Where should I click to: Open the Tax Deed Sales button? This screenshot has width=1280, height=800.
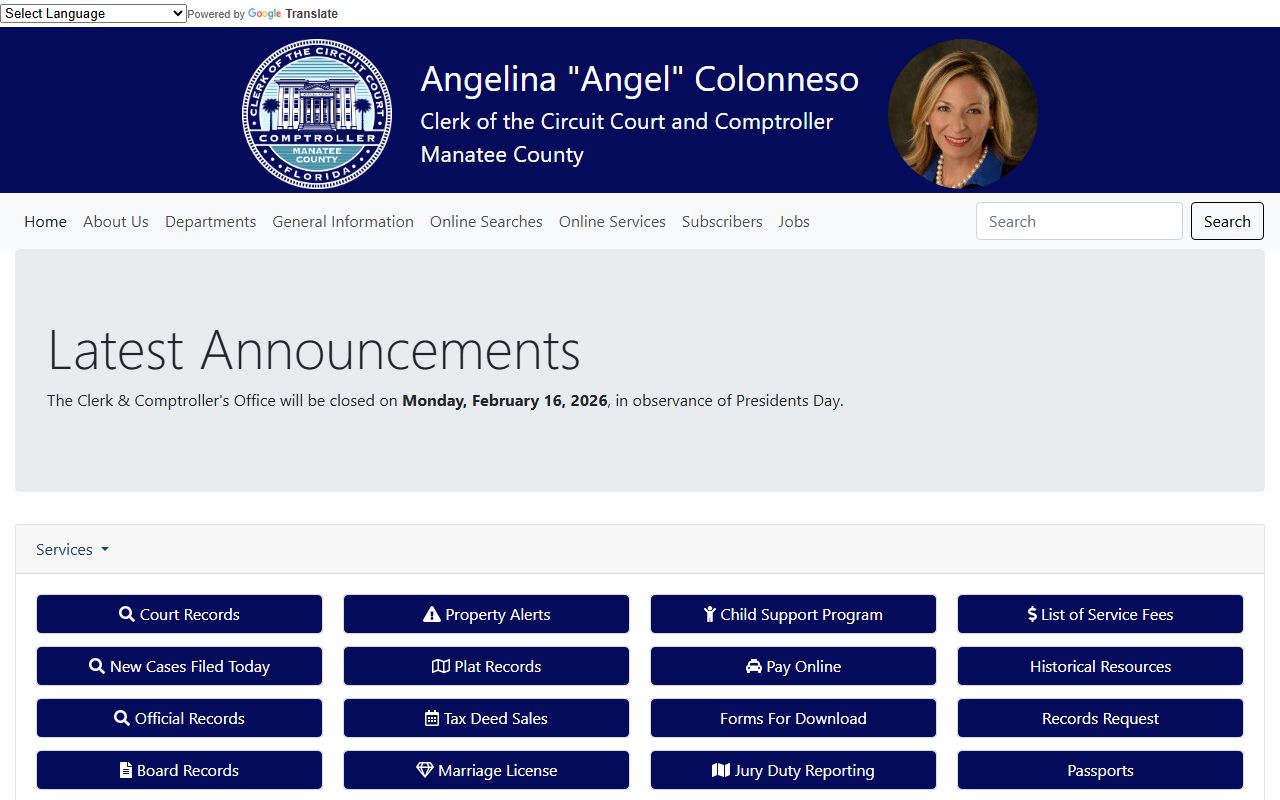[x=486, y=718]
